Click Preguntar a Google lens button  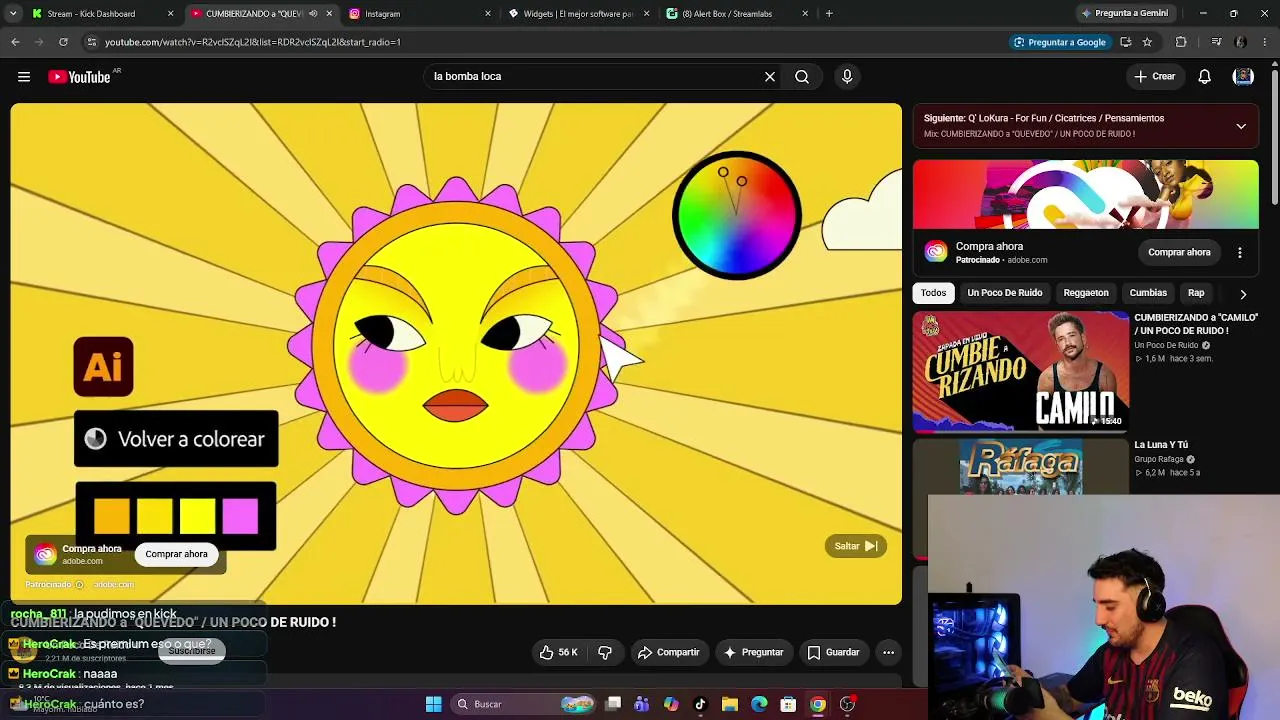(1059, 42)
